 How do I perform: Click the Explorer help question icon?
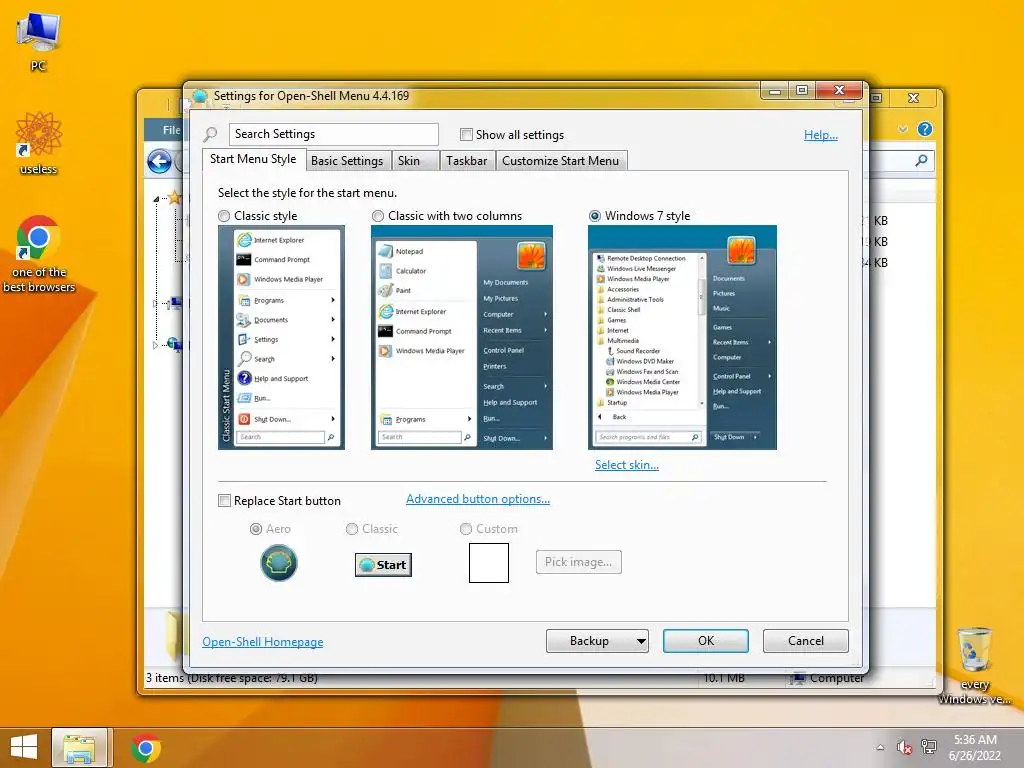pos(925,129)
